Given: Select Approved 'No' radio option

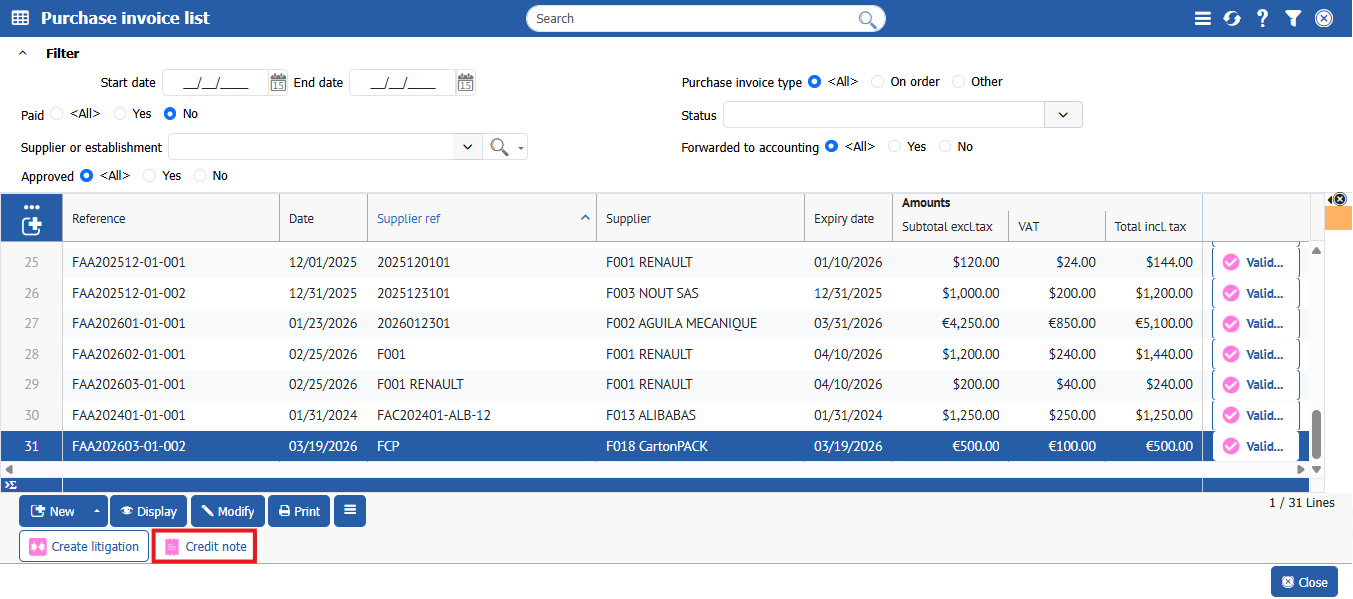Looking at the screenshot, I should coord(201,176).
